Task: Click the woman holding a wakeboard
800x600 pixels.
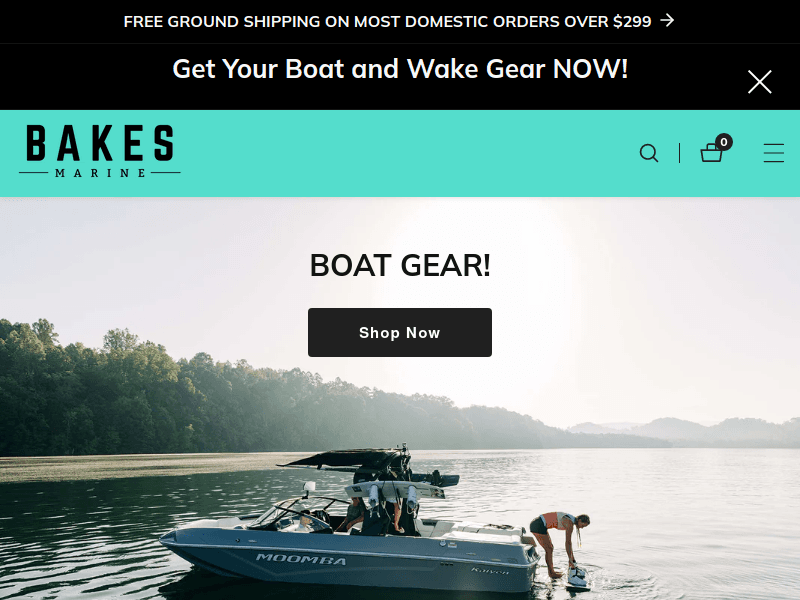Action: 559,544
